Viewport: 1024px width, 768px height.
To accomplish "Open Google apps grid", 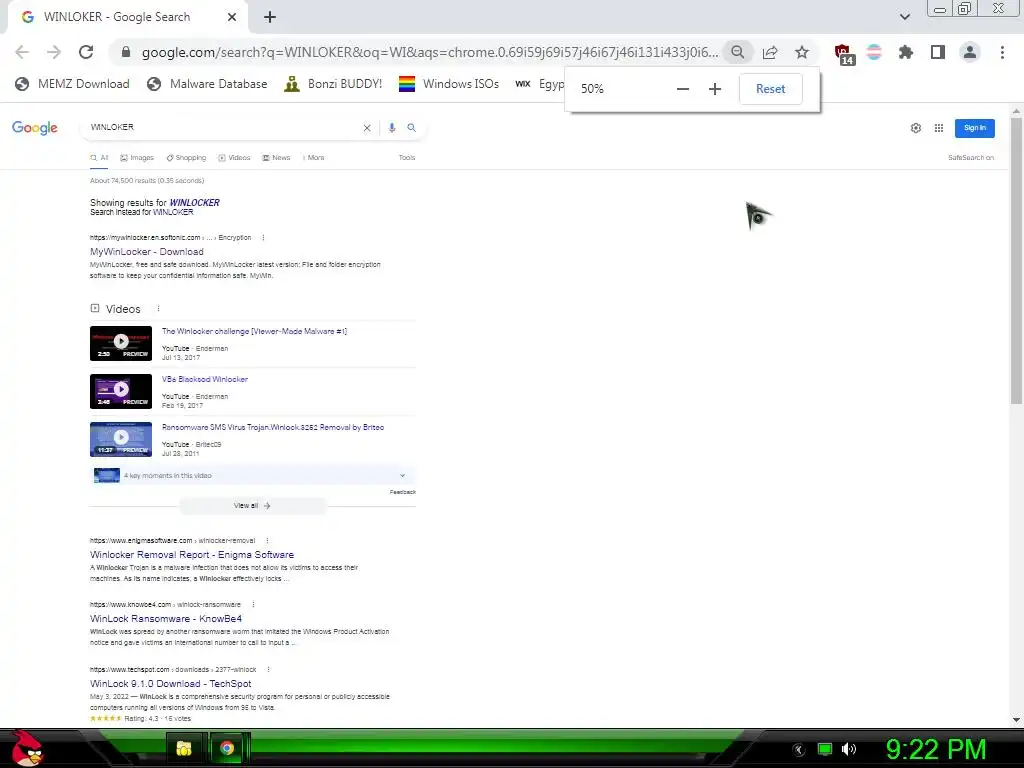I will click(938, 128).
